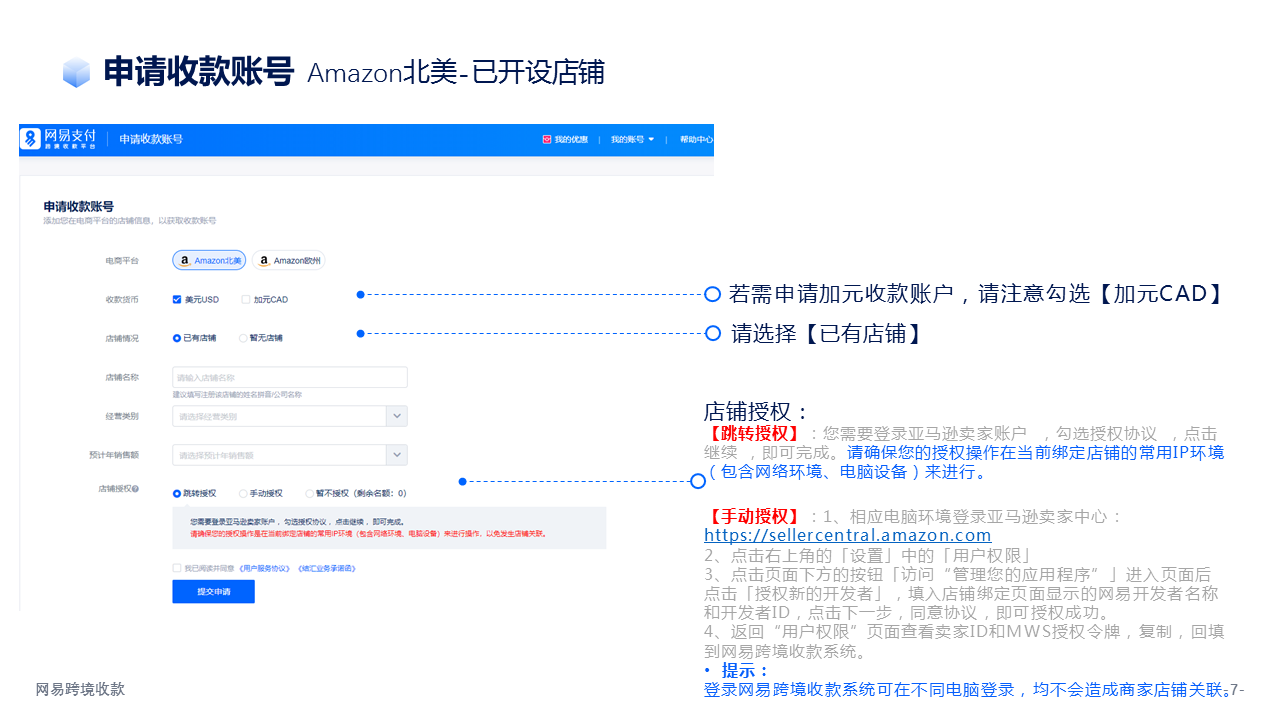The height and width of the screenshot is (720, 1280).
Task: Click the 预计年销售额 field label
Action: point(114,455)
